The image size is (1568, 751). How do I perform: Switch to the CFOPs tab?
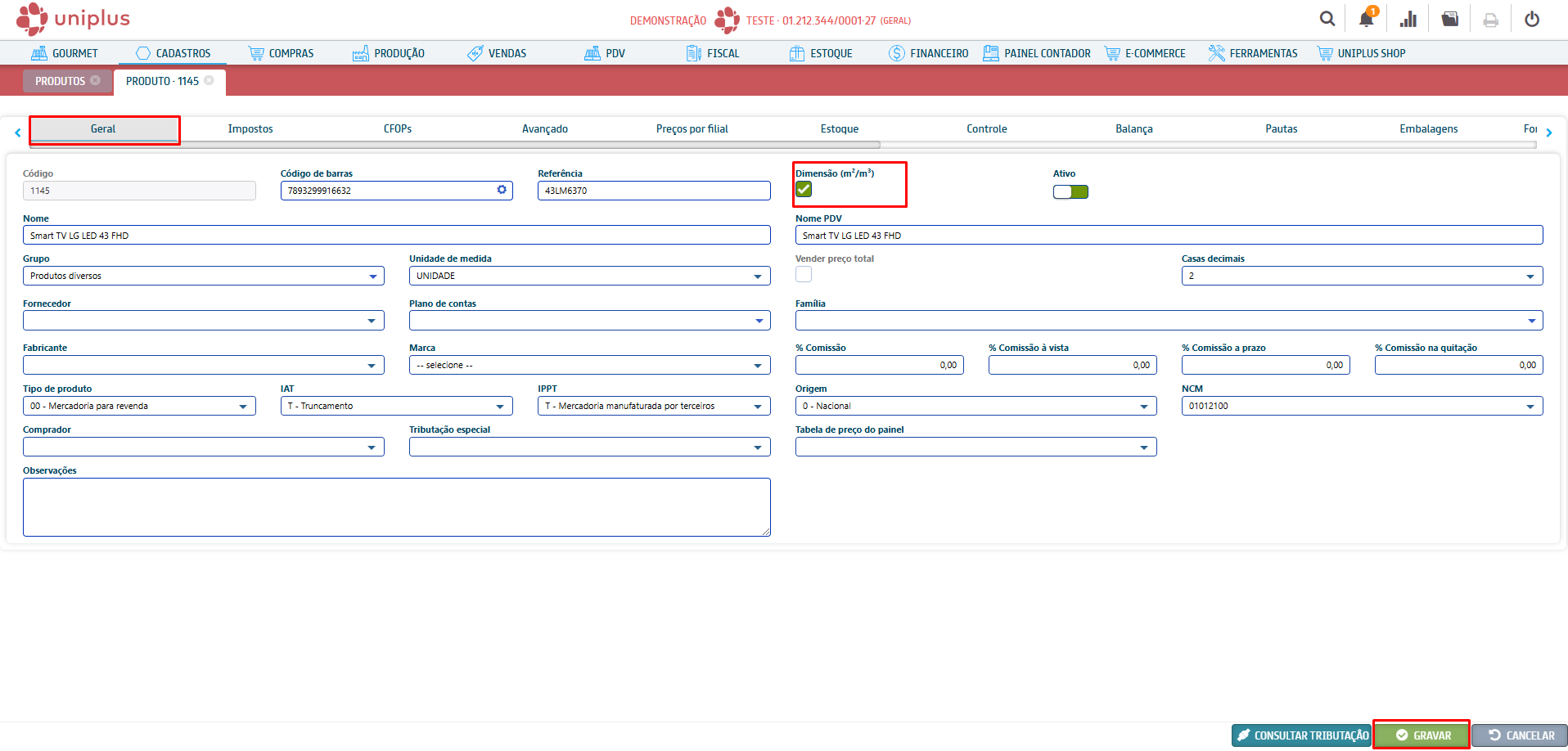[398, 128]
